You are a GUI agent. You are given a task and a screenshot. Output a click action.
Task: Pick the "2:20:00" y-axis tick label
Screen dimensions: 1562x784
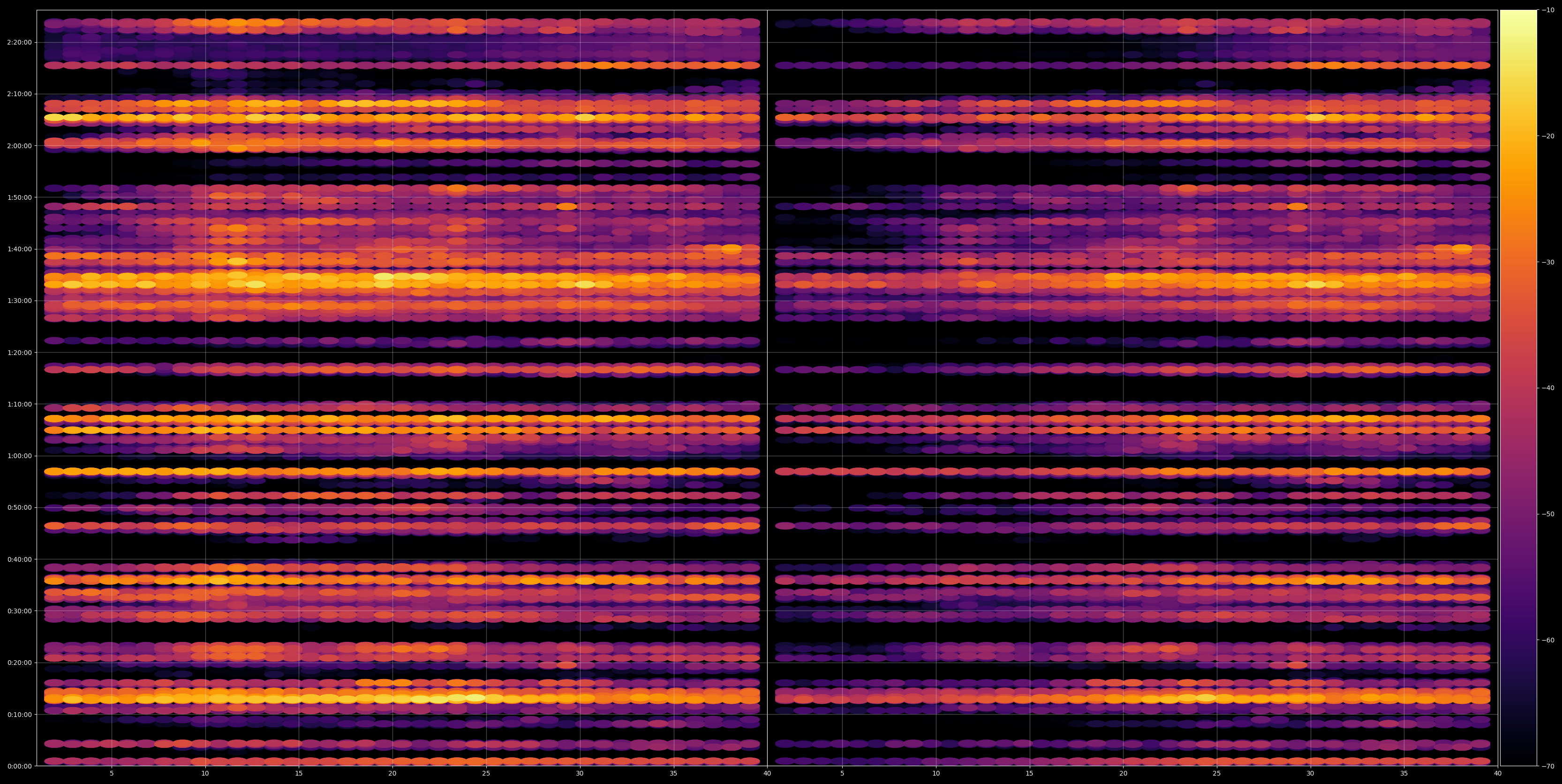coord(19,43)
